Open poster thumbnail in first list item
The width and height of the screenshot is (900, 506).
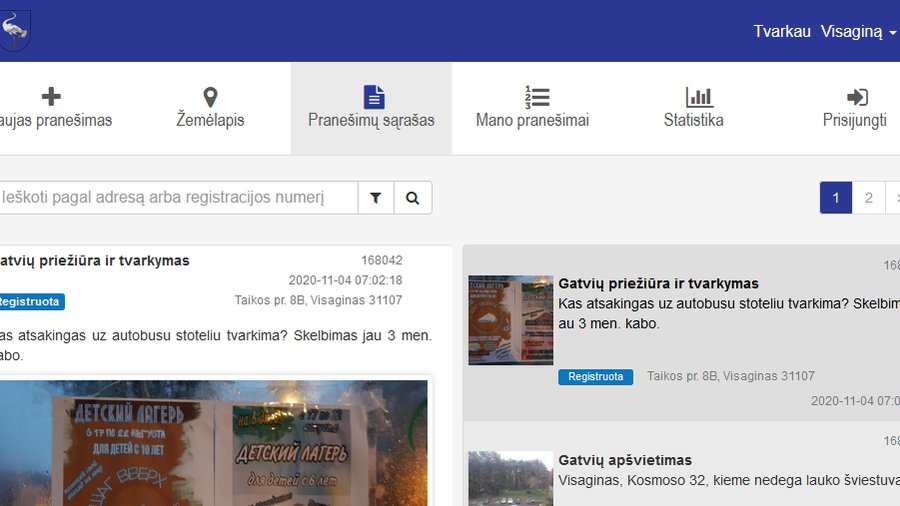point(510,320)
